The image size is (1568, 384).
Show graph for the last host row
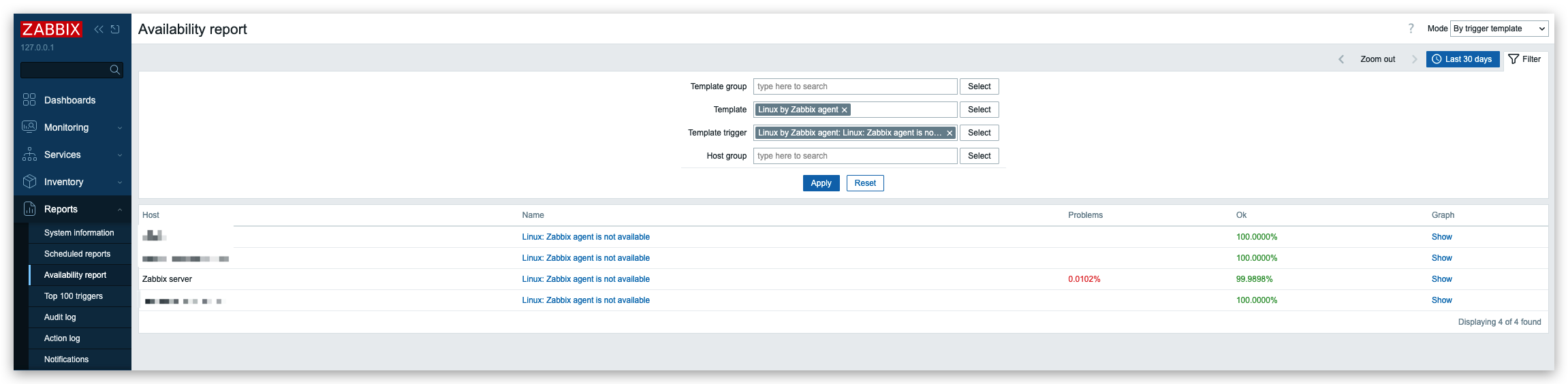(1441, 300)
